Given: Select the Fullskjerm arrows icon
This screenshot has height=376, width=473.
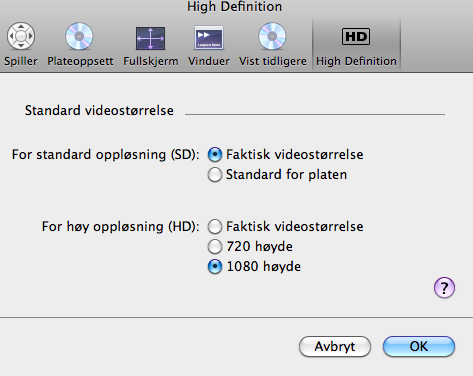Looking at the screenshot, I should 150,38.
